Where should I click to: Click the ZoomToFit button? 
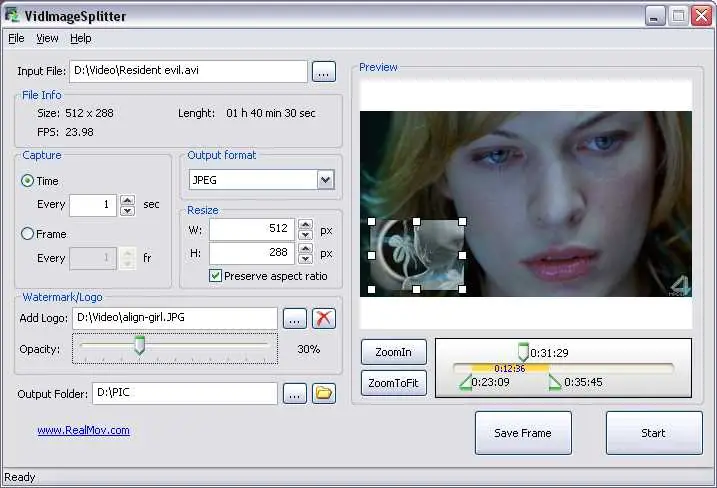coord(394,383)
